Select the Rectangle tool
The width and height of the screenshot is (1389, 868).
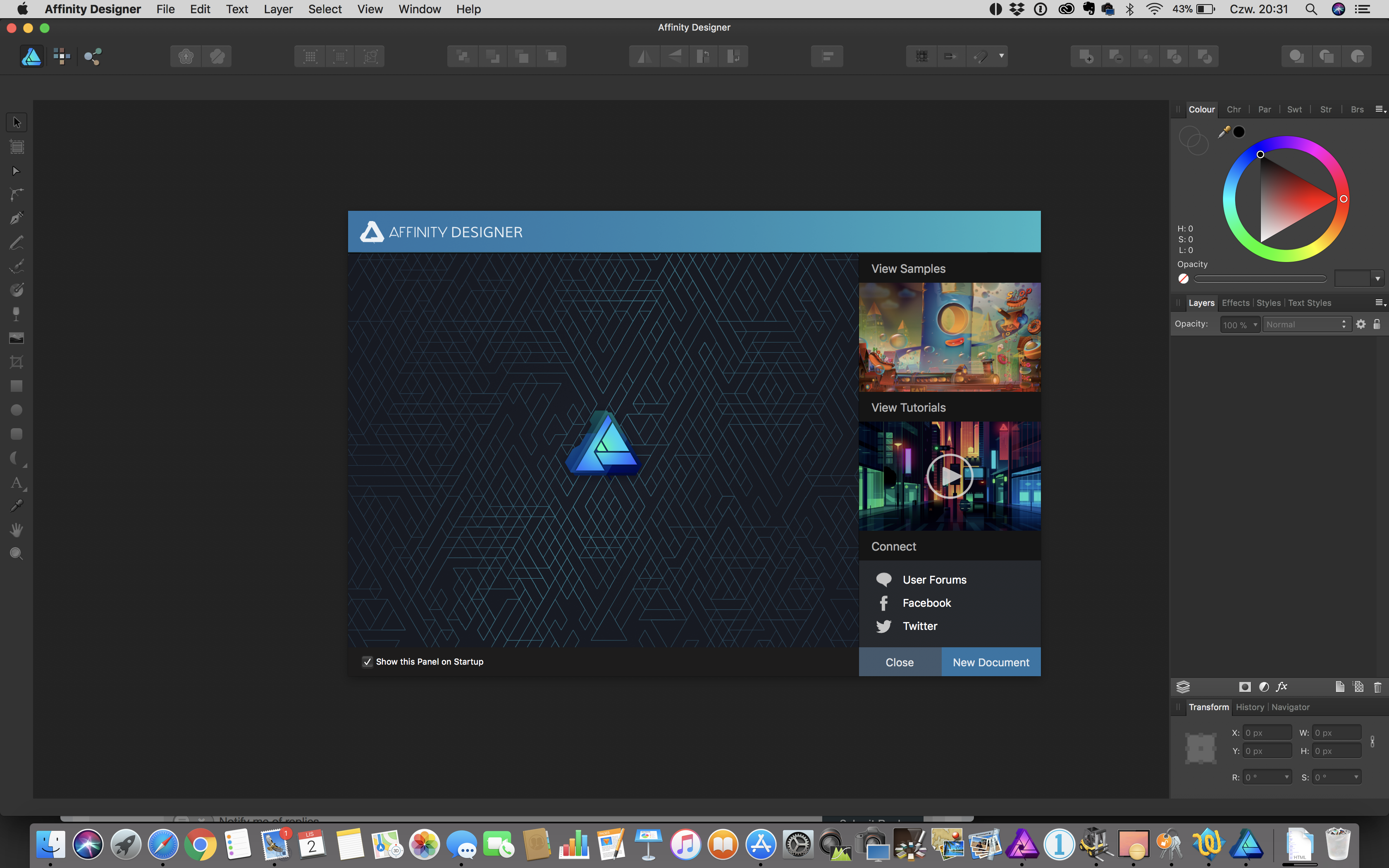click(17, 386)
